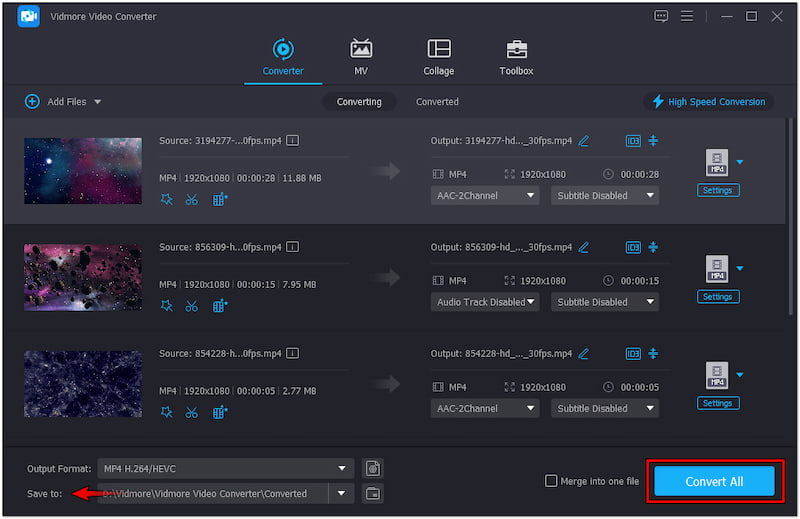Open Subtitle Disabled dropdown on third video
The height and width of the screenshot is (519, 800).
click(605, 408)
